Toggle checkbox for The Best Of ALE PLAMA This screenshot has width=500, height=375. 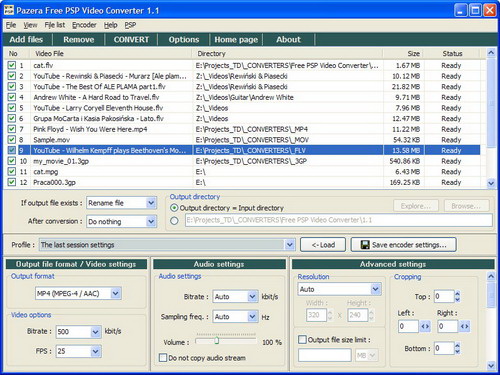point(12,86)
